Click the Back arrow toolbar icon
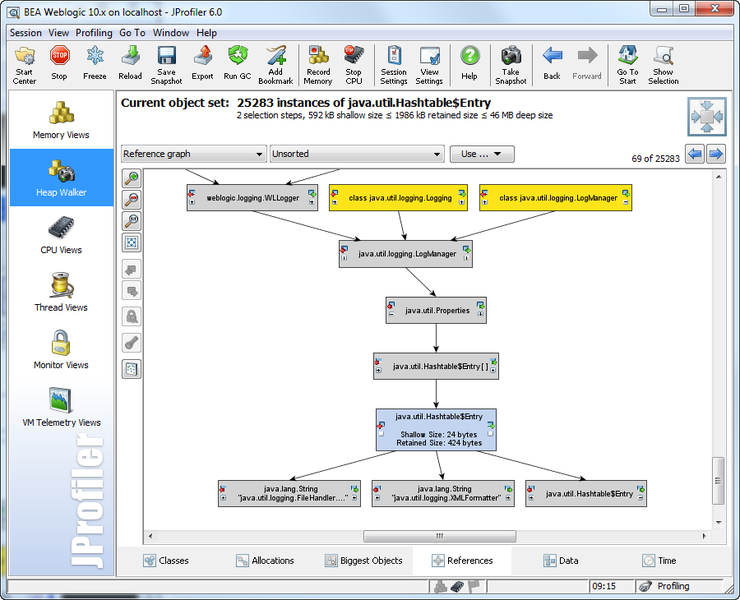740x600 pixels. pos(552,63)
